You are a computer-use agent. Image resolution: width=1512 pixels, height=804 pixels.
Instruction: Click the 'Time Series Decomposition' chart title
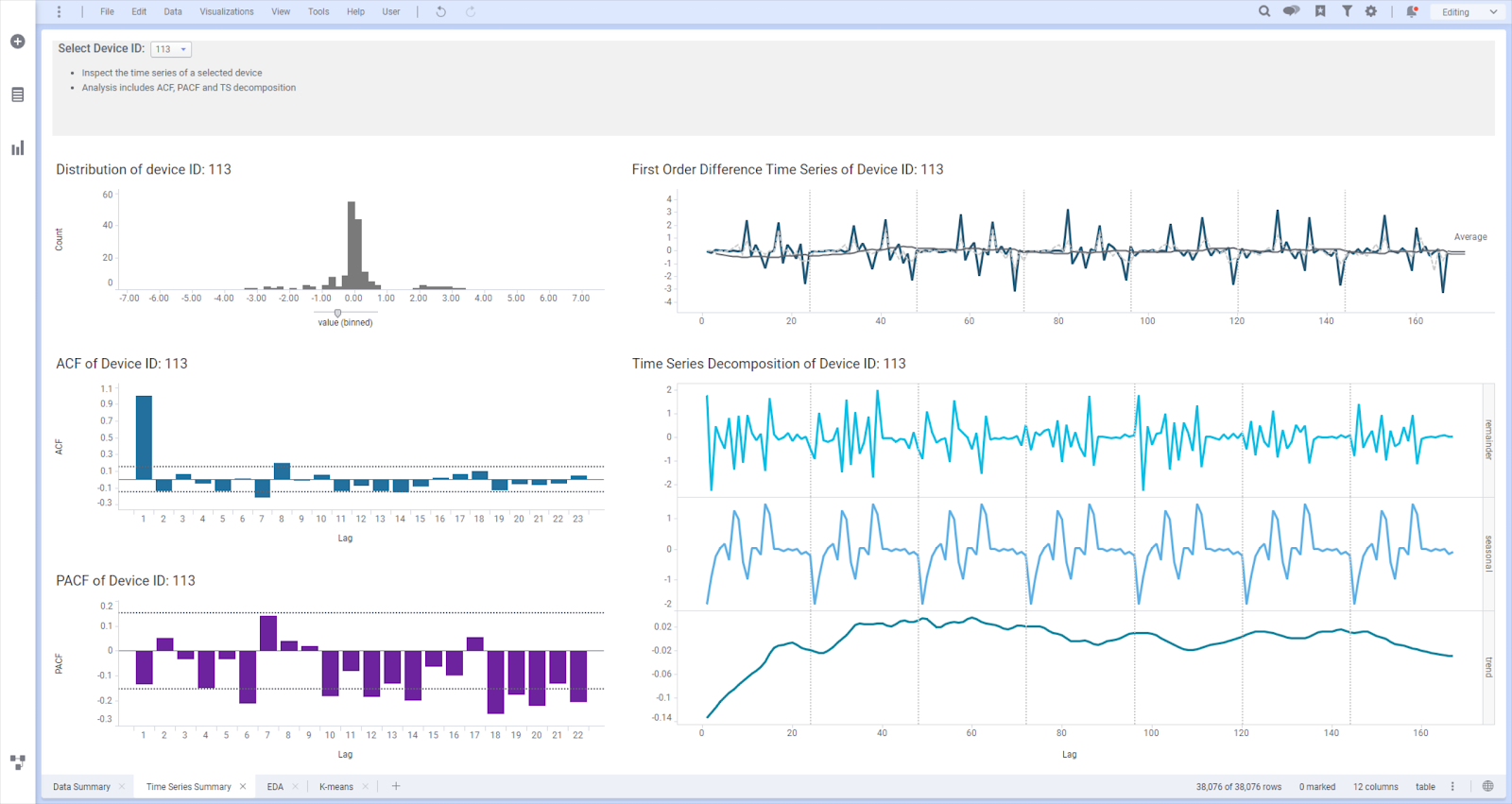tap(769, 364)
